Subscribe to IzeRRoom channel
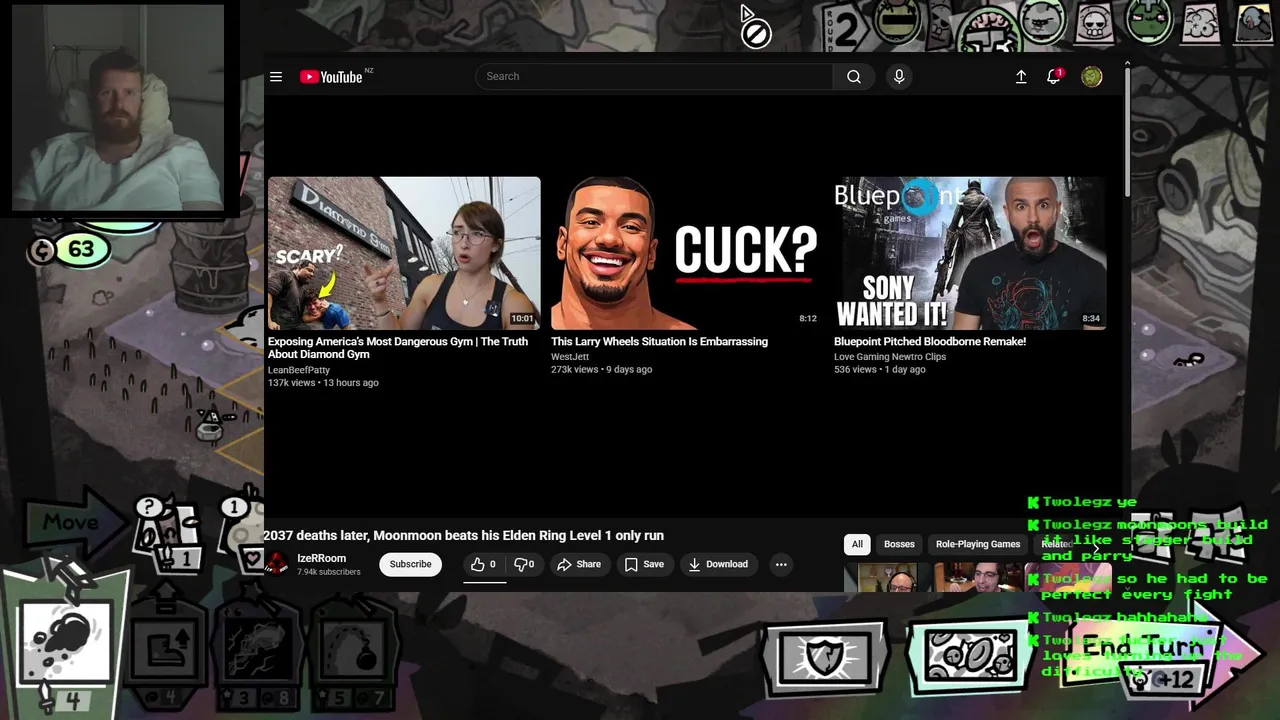1280x720 pixels. pos(410,565)
